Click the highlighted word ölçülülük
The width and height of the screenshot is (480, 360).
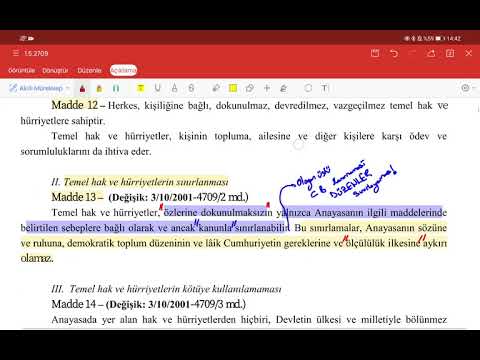pos(365,243)
